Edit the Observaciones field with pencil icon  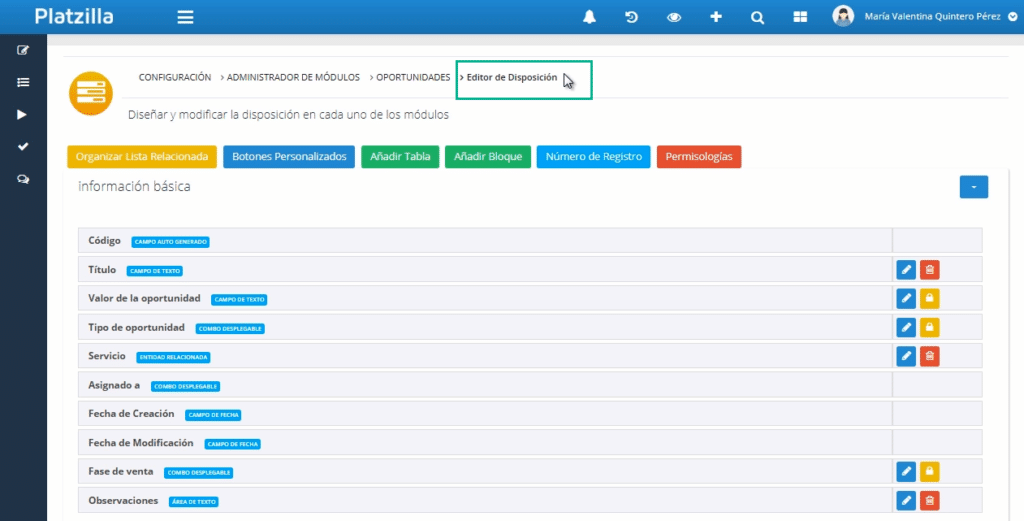tap(906, 500)
